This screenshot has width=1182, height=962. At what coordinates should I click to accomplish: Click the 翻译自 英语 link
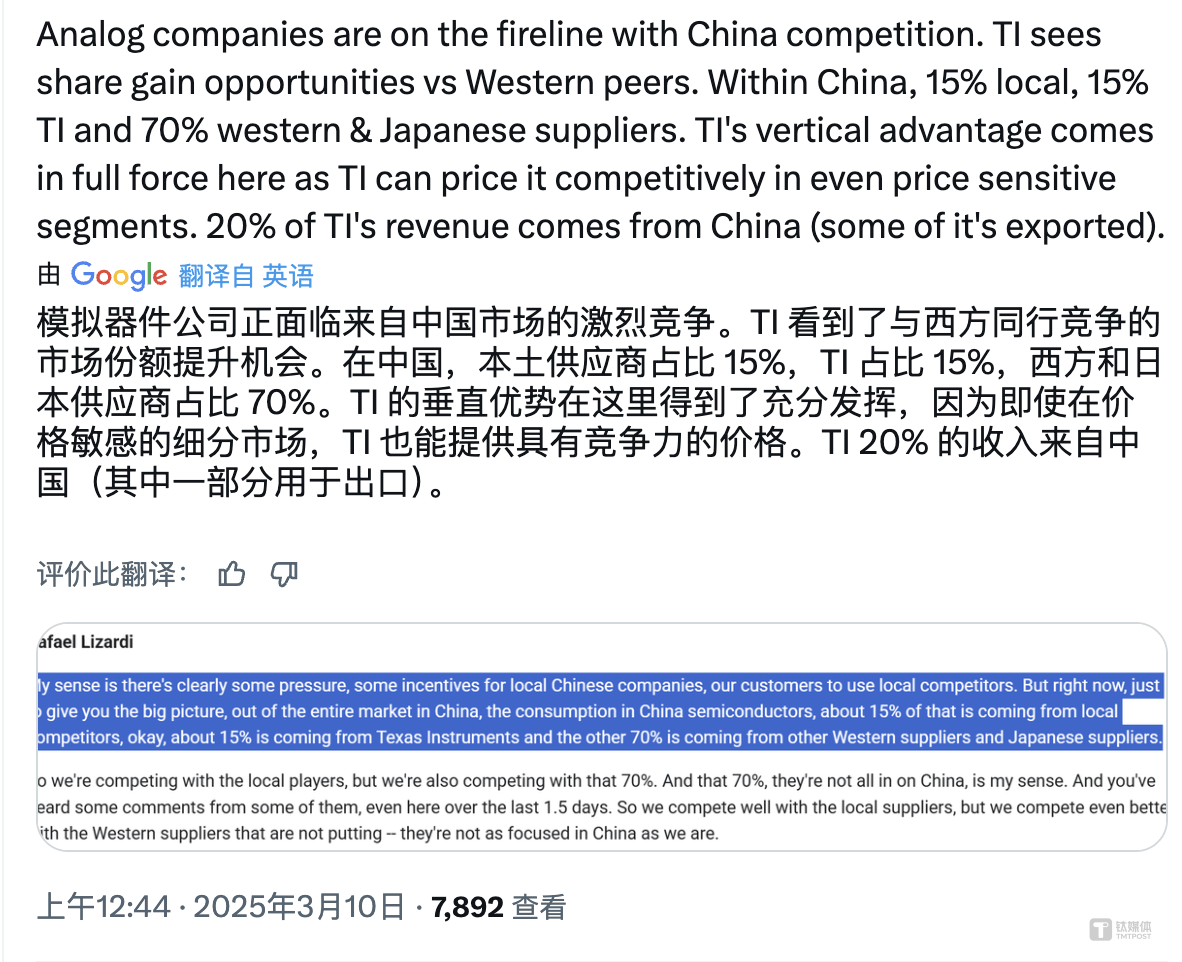246,276
